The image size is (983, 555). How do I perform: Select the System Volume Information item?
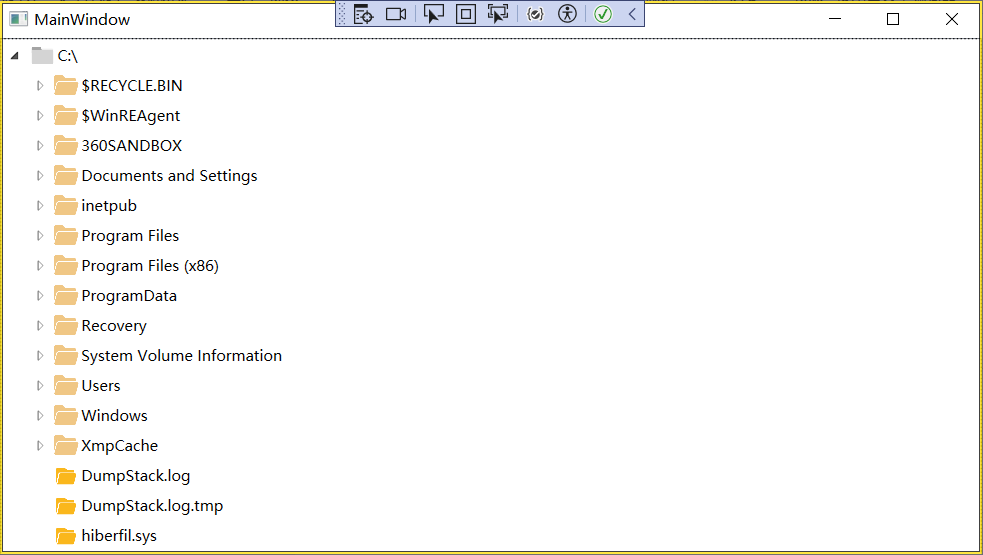point(181,356)
